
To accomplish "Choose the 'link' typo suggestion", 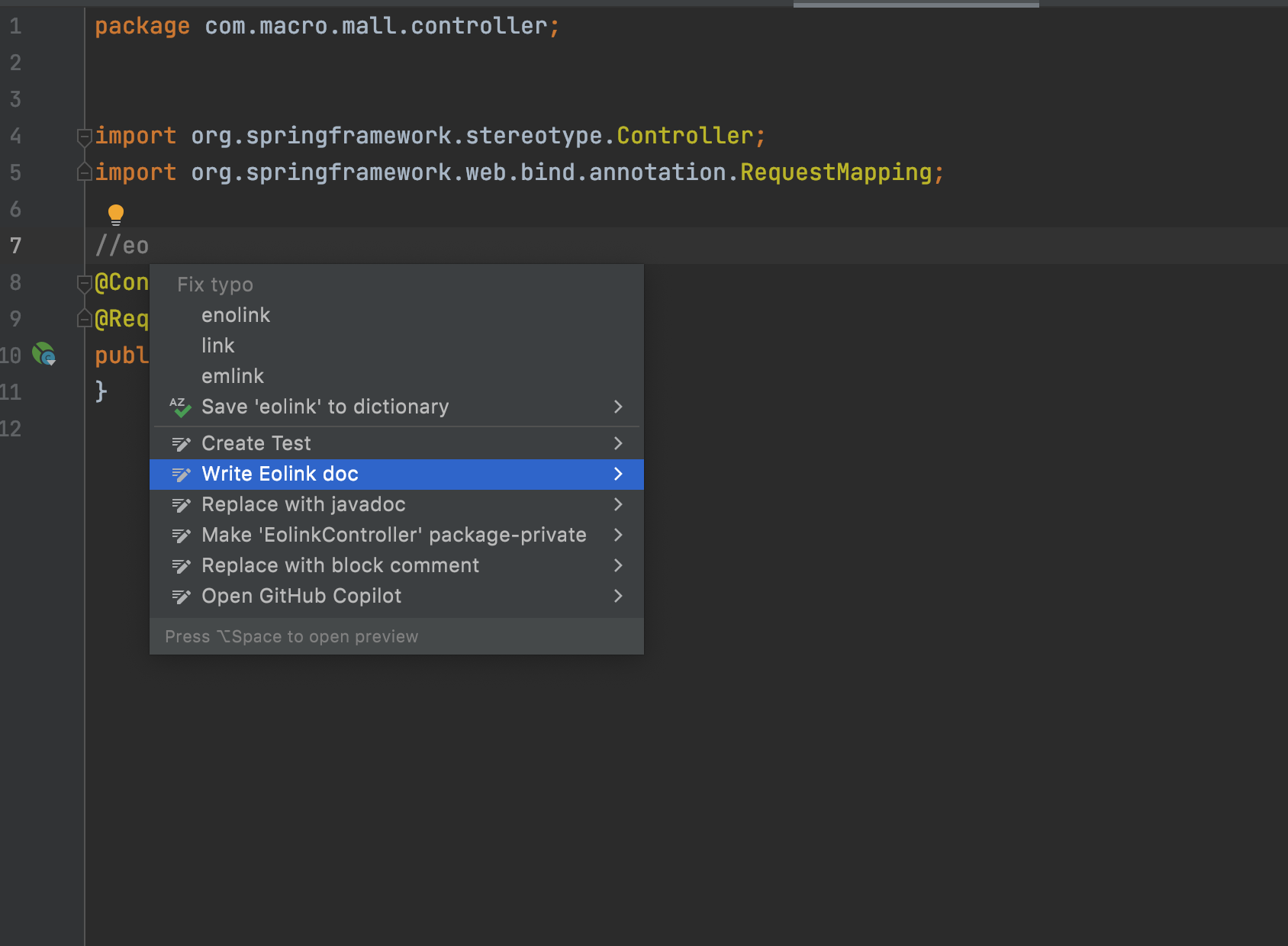I will click(x=397, y=346).
